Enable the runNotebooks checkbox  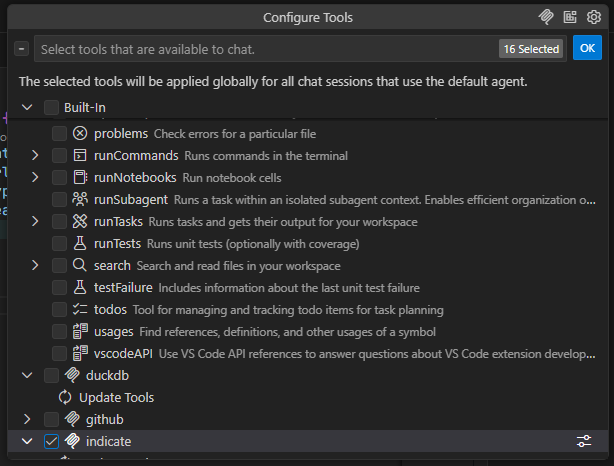coord(59,177)
